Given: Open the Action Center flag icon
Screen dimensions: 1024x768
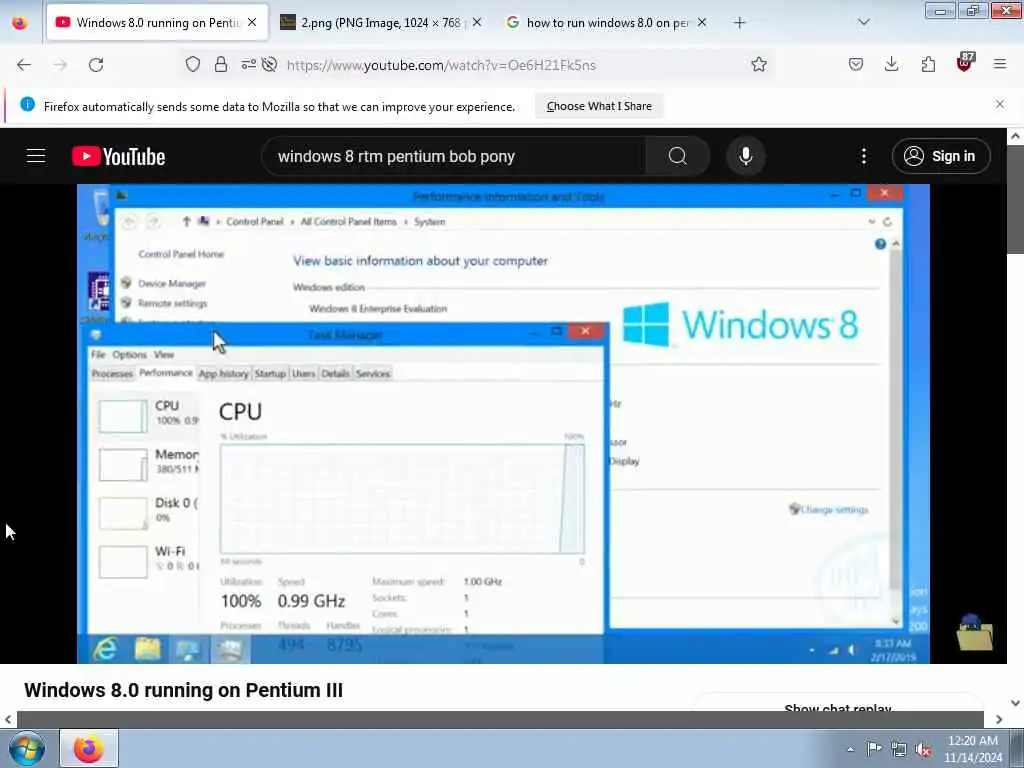Looking at the screenshot, I should pyautogui.click(x=874, y=748).
